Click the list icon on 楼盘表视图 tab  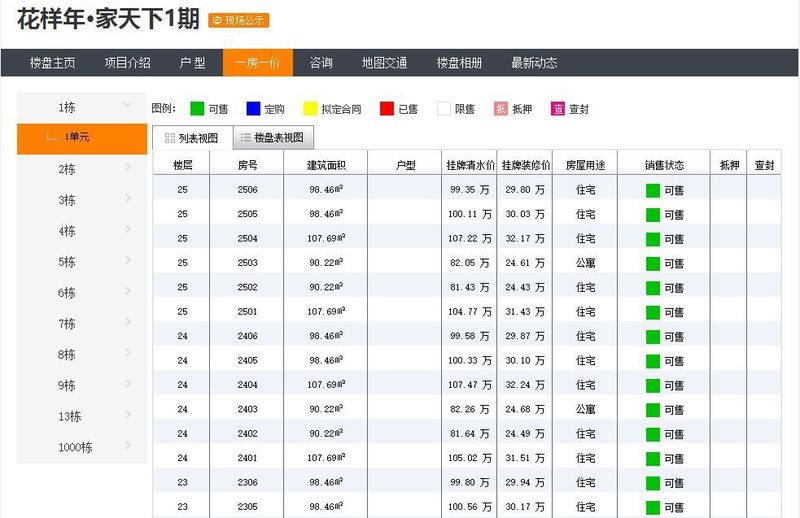click(x=245, y=138)
